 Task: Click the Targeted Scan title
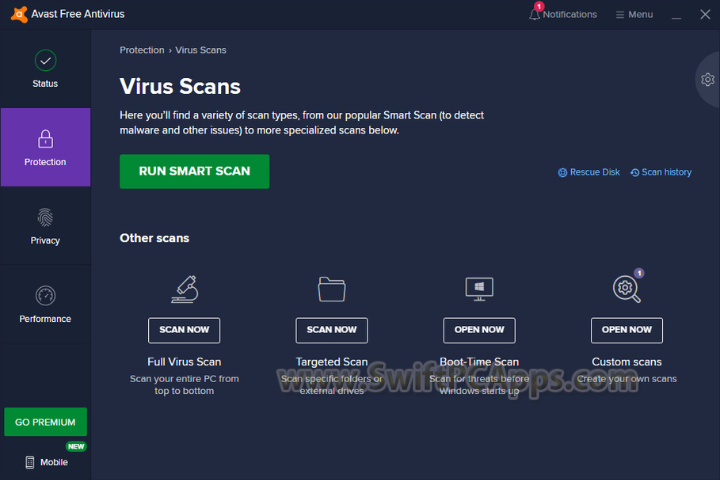[332, 362]
